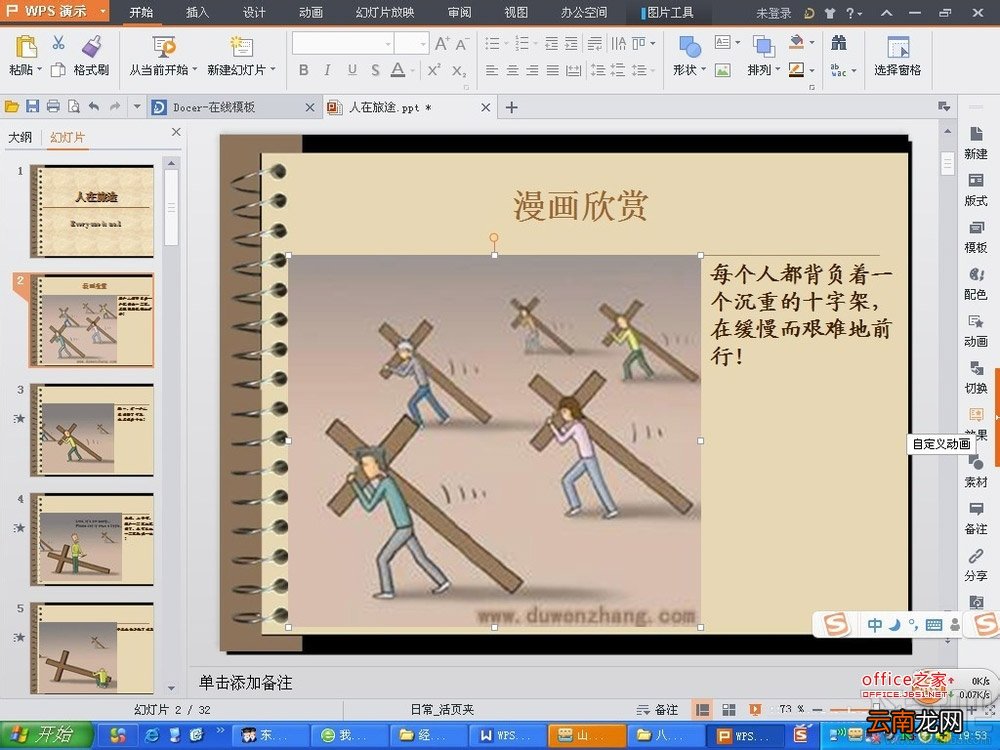Open the Picture Tools tab

click(x=667, y=12)
